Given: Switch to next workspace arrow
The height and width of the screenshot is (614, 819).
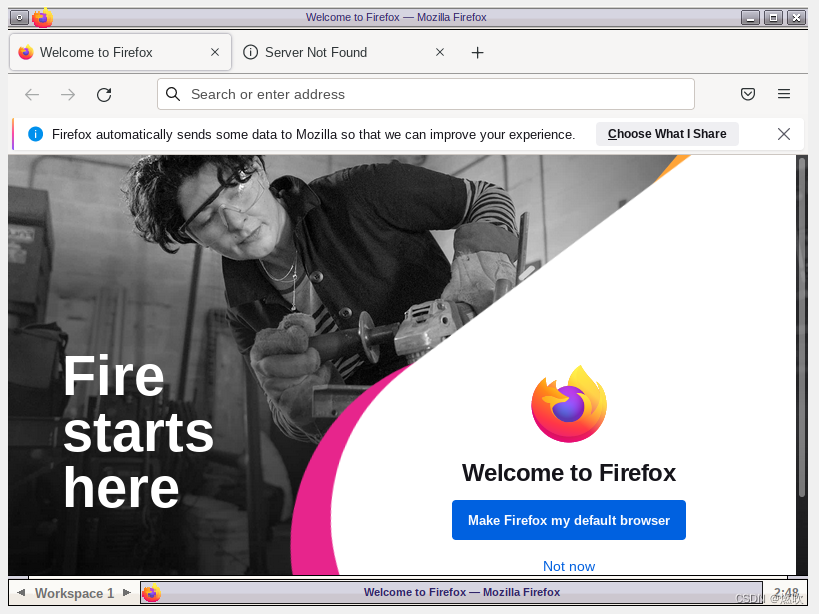Looking at the screenshot, I should (126, 593).
